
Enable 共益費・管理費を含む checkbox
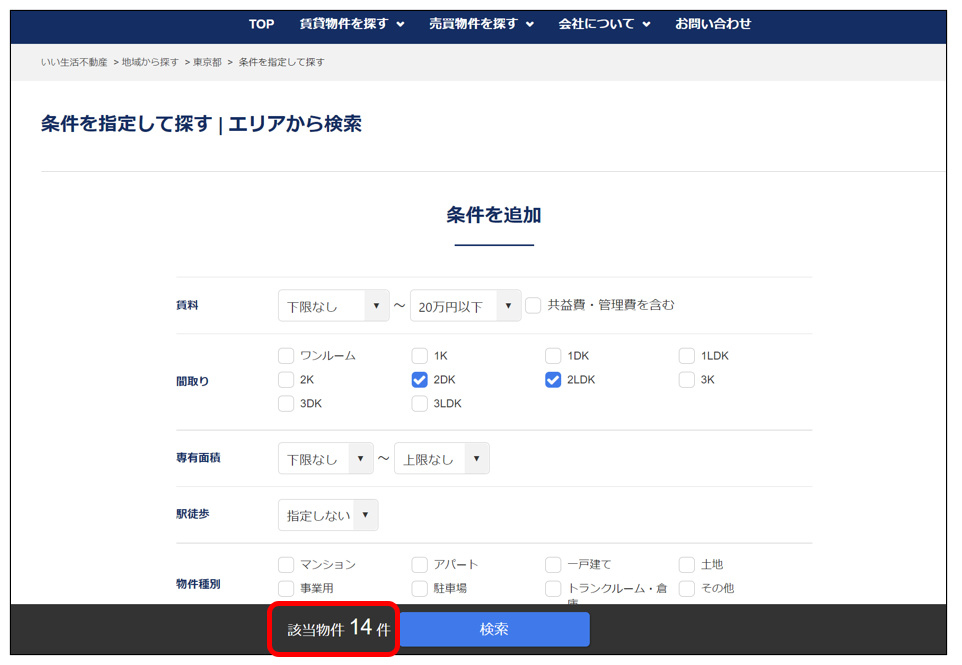(x=534, y=305)
